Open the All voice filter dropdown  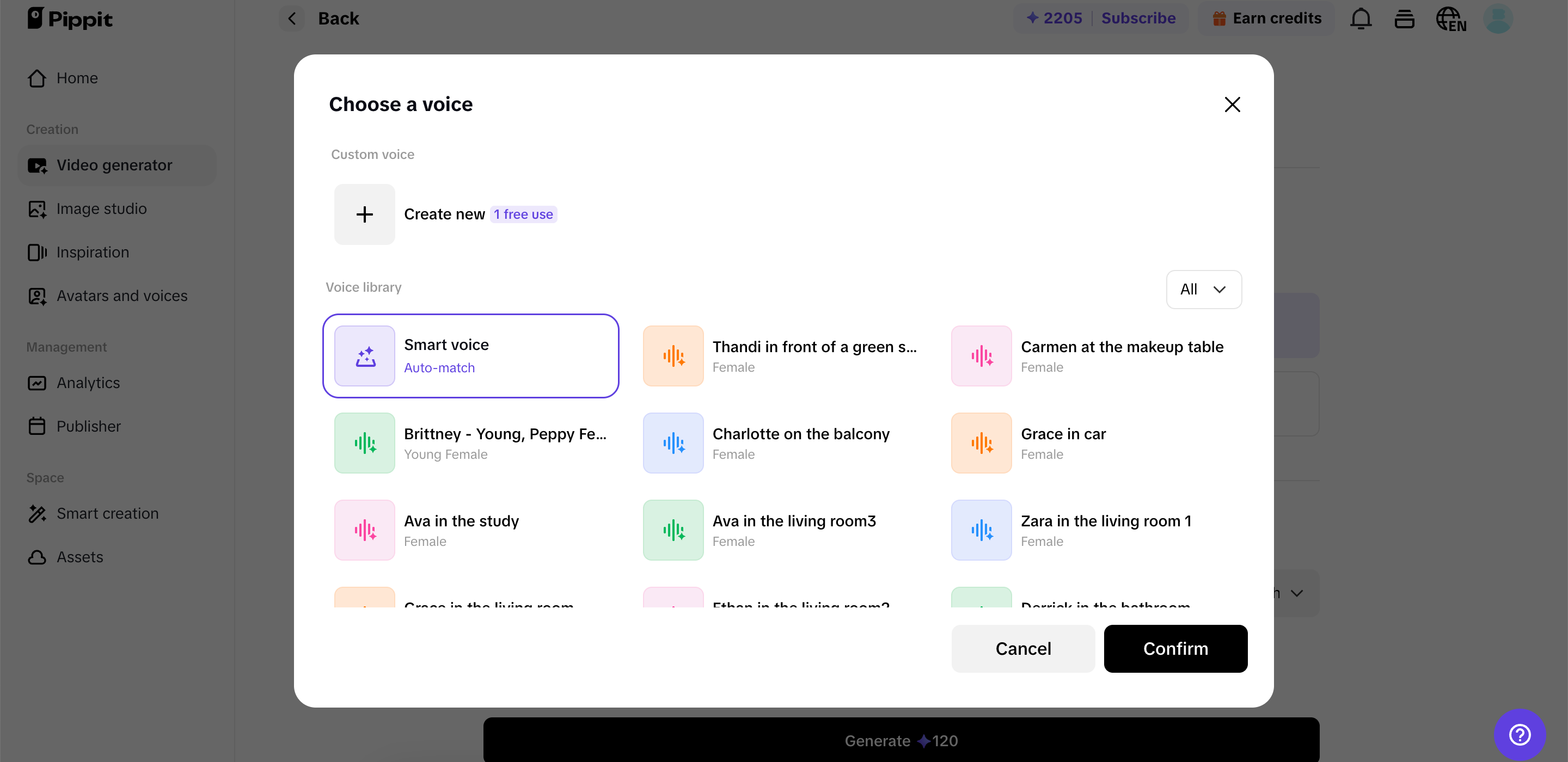click(x=1203, y=289)
